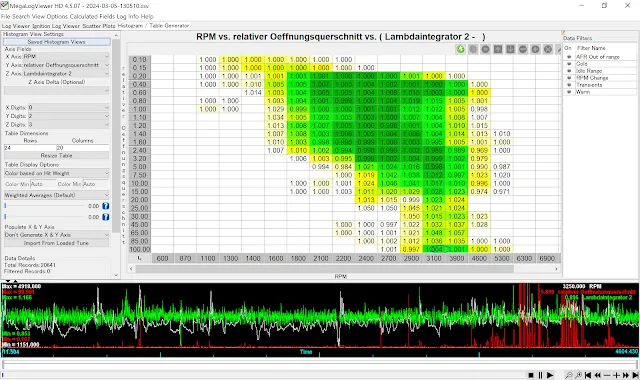Image resolution: width=640 pixels, height=380 pixels.
Task: Open the Search menu
Action: 21,17
